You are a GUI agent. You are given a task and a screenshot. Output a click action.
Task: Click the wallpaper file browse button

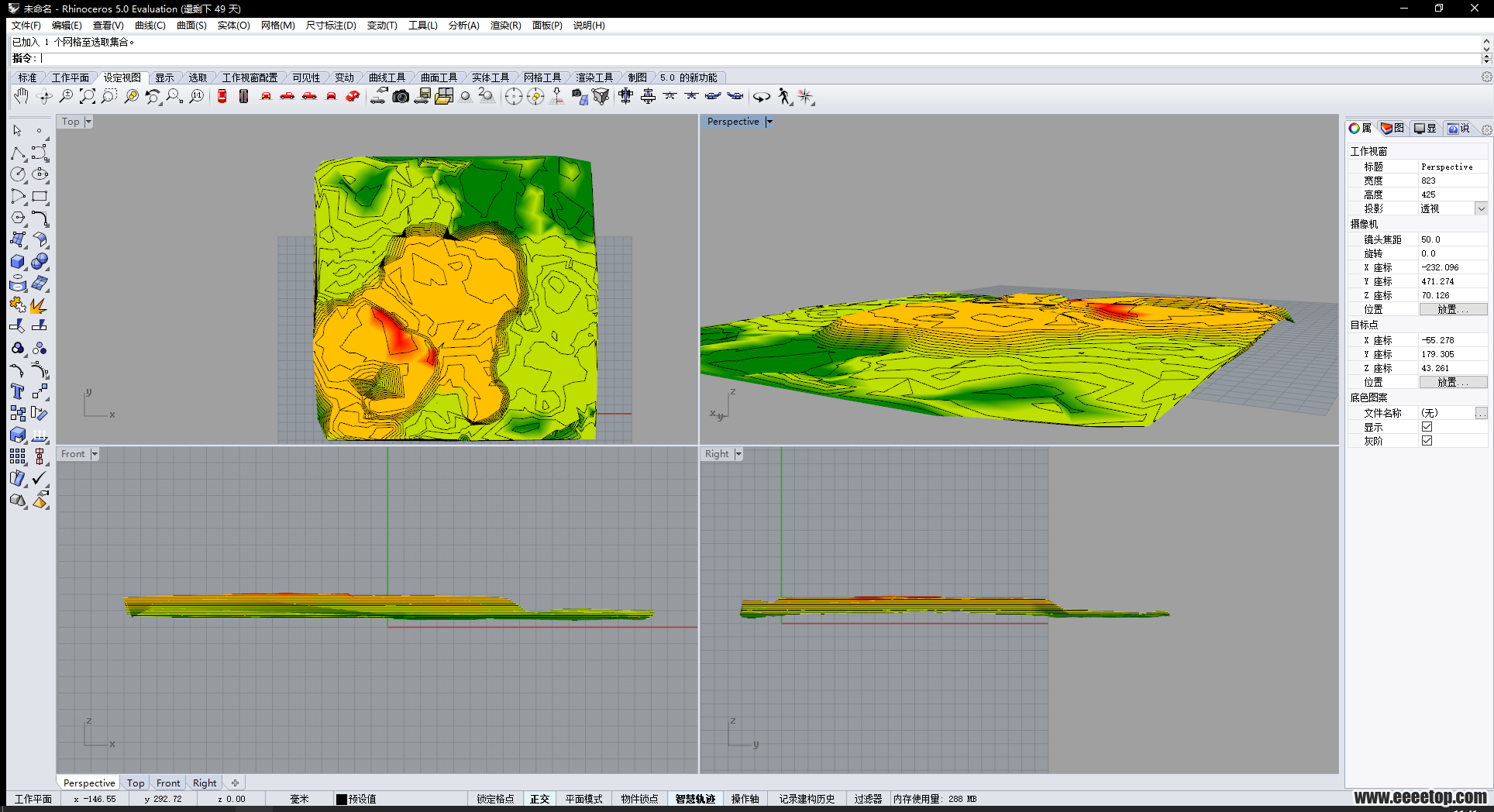(1481, 413)
